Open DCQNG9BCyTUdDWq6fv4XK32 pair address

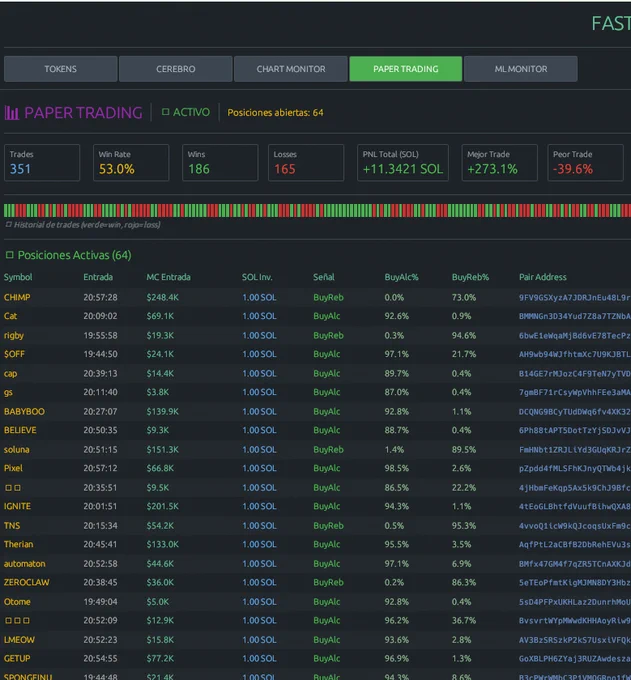click(575, 412)
